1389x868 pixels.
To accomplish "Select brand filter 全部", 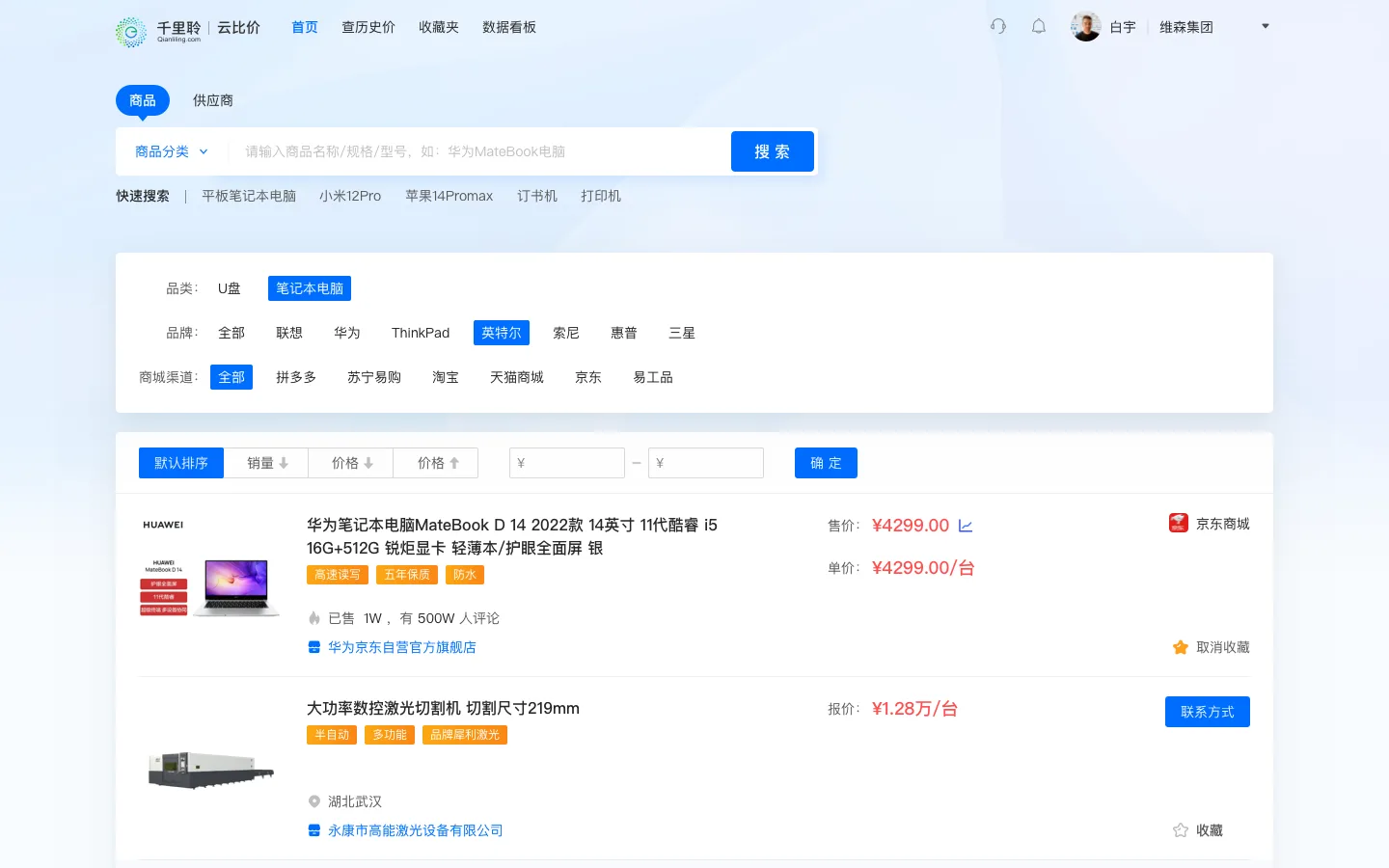I will 231,333.
